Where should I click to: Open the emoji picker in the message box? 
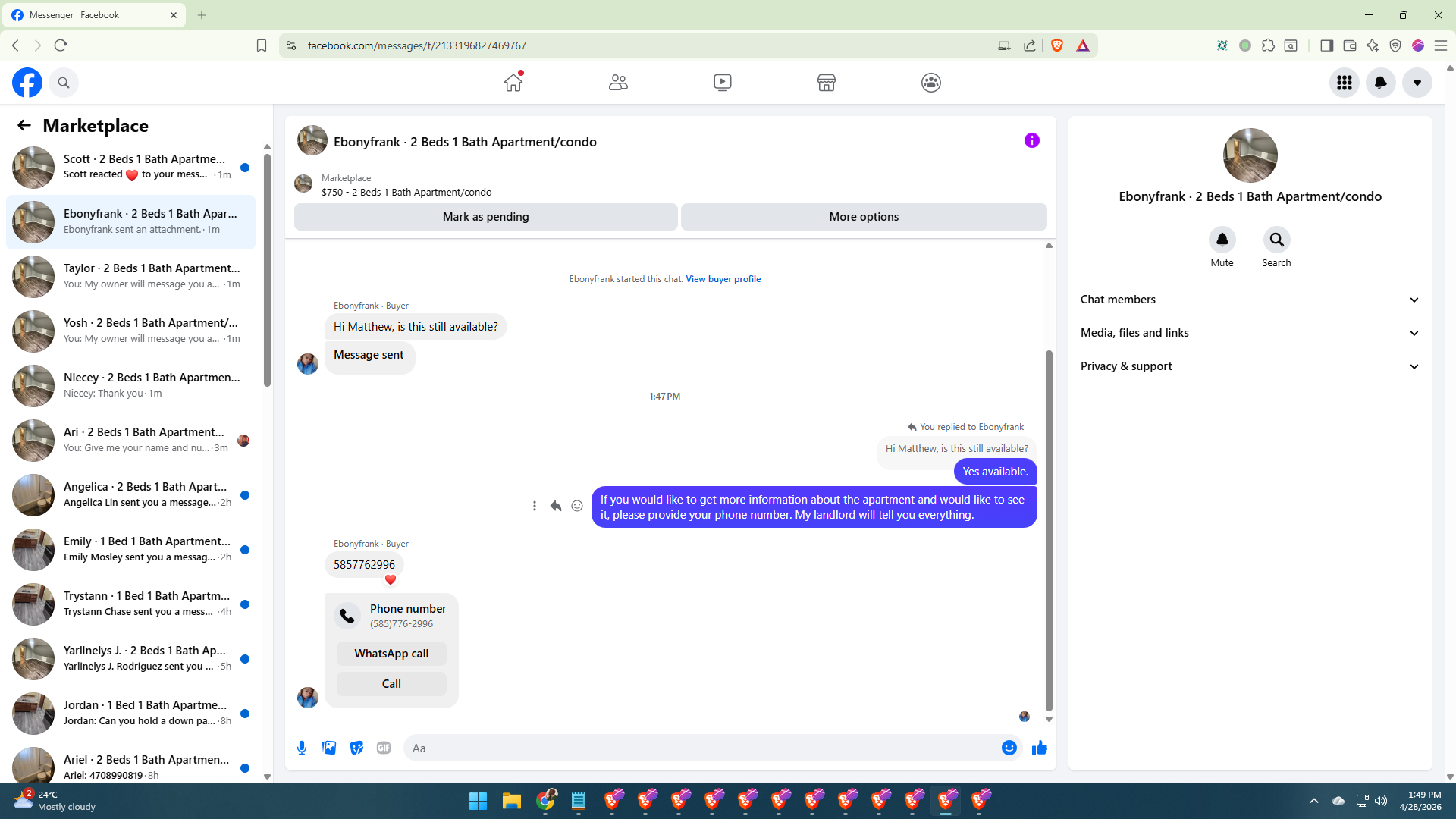coord(1009,748)
